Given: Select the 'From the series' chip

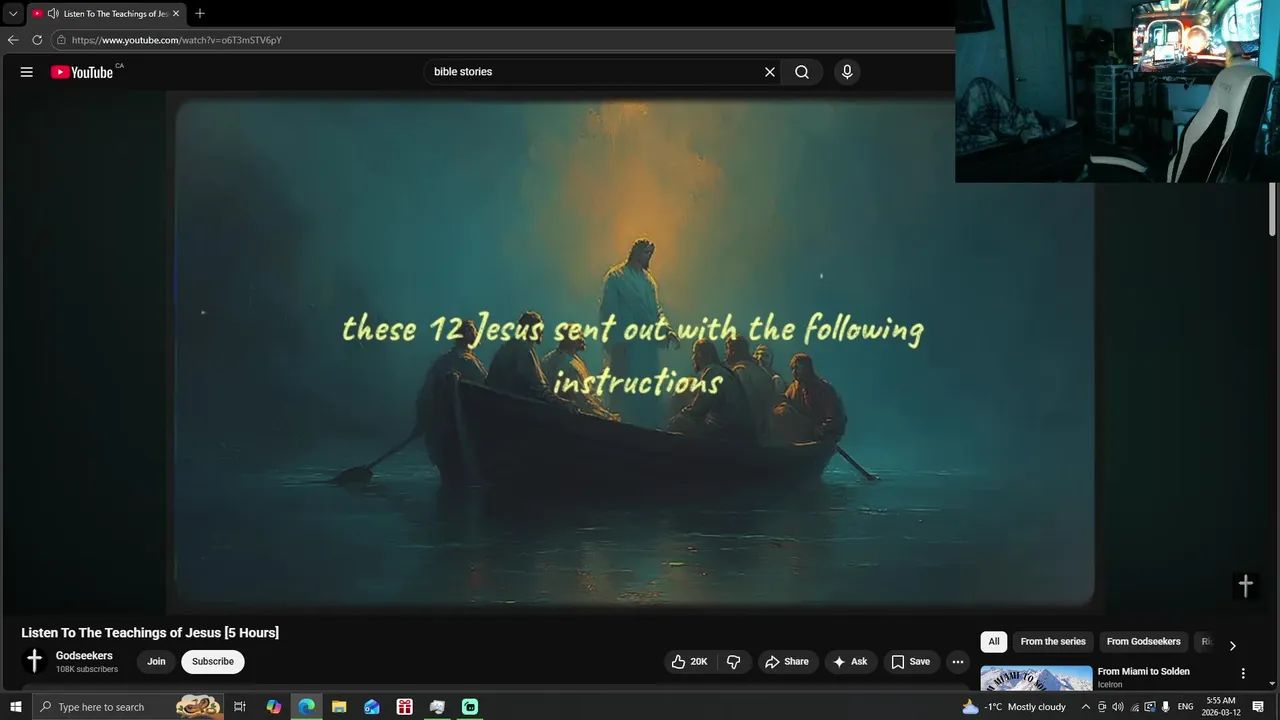Looking at the screenshot, I should tap(1053, 642).
